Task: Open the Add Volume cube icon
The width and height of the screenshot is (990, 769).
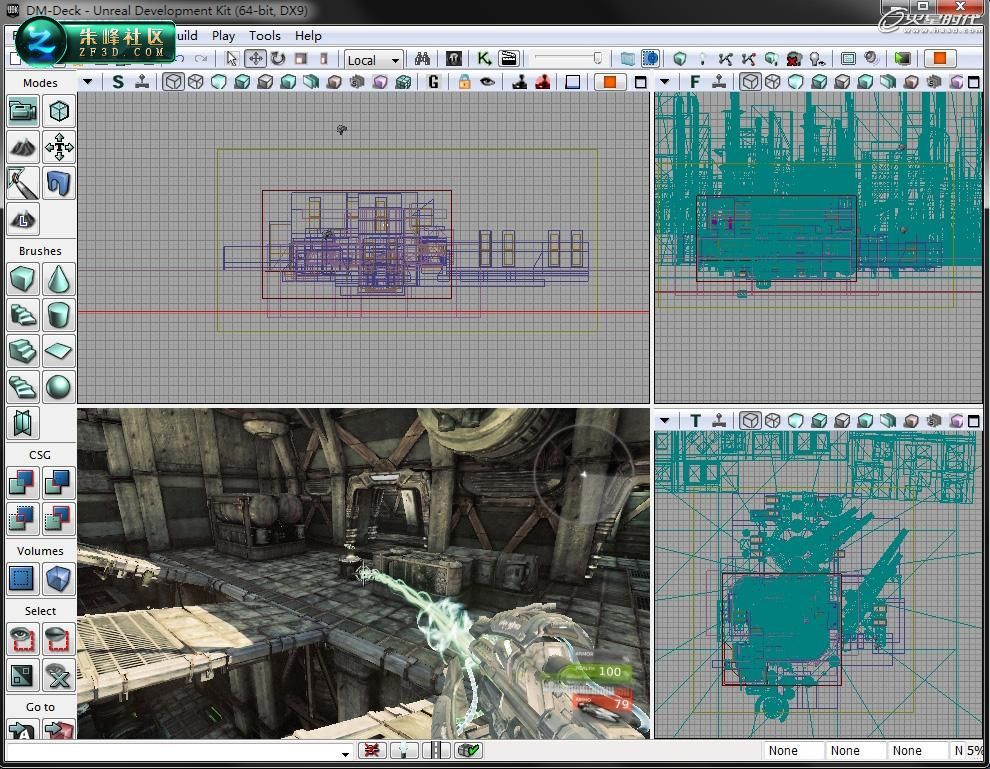Action: [59, 579]
